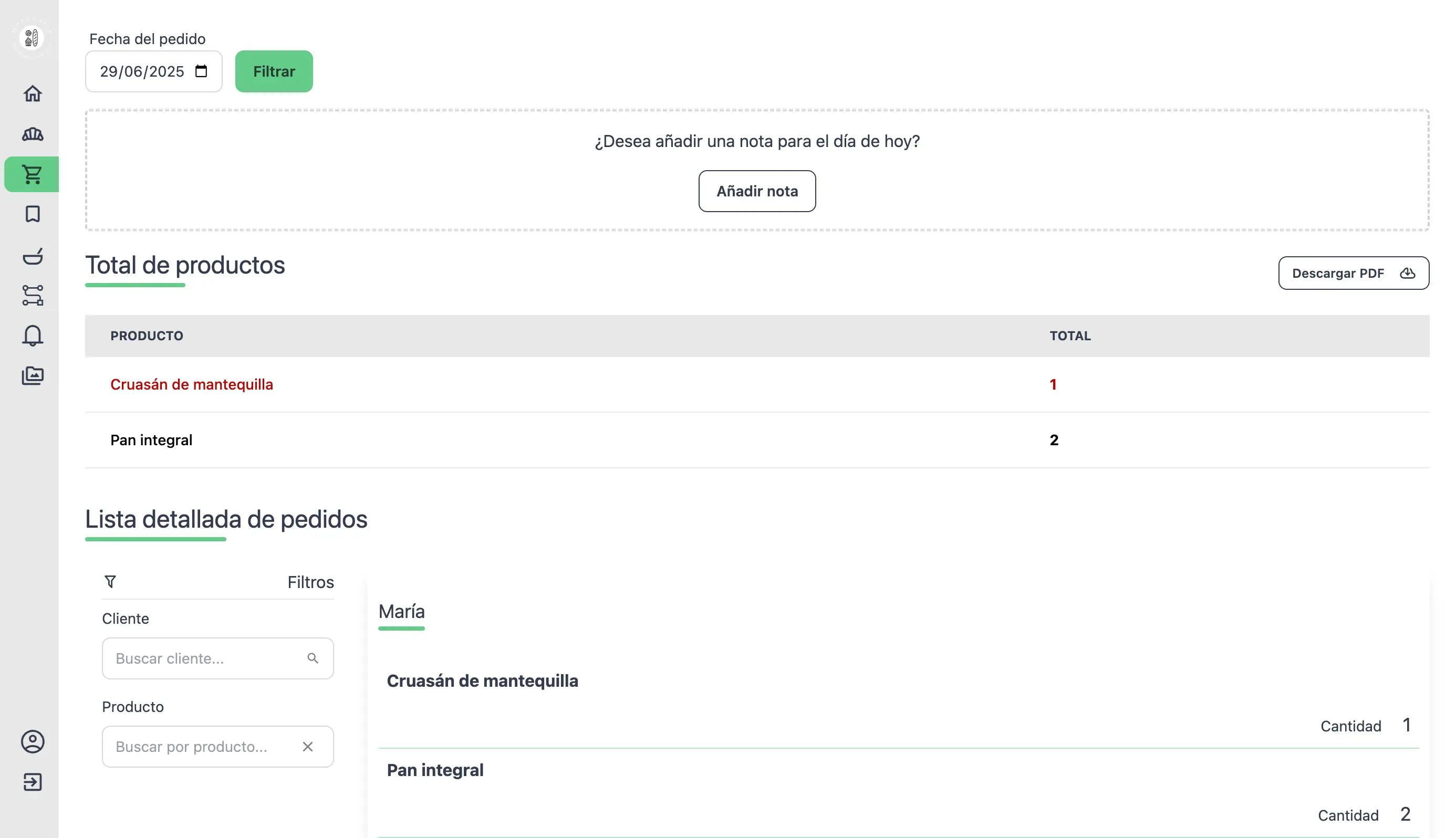Click the workflow route sidebar icon
Screen dimensions: 1456x838
pyautogui.click(x=32, y=295)
